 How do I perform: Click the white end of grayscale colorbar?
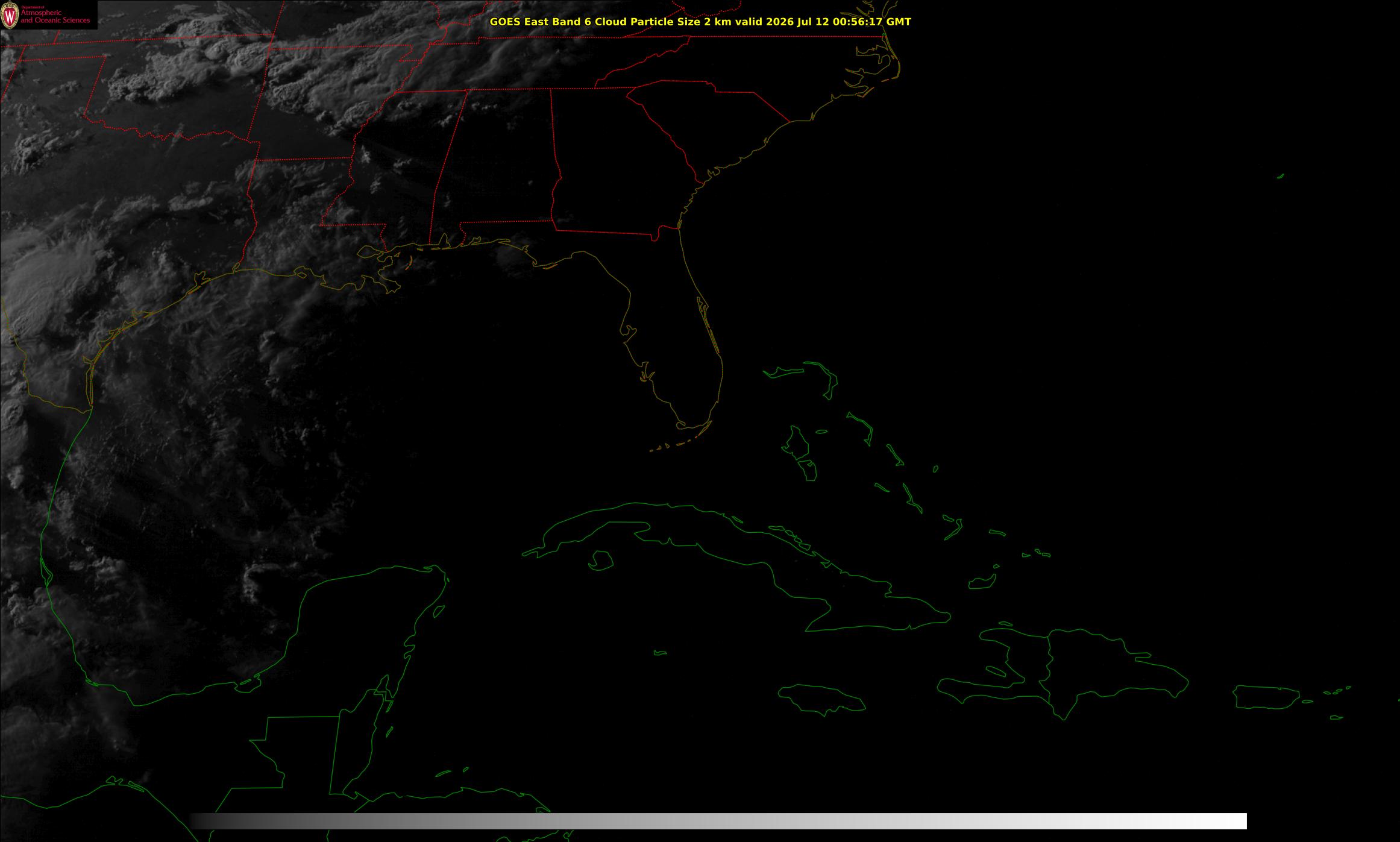[x=1229, y=821]
